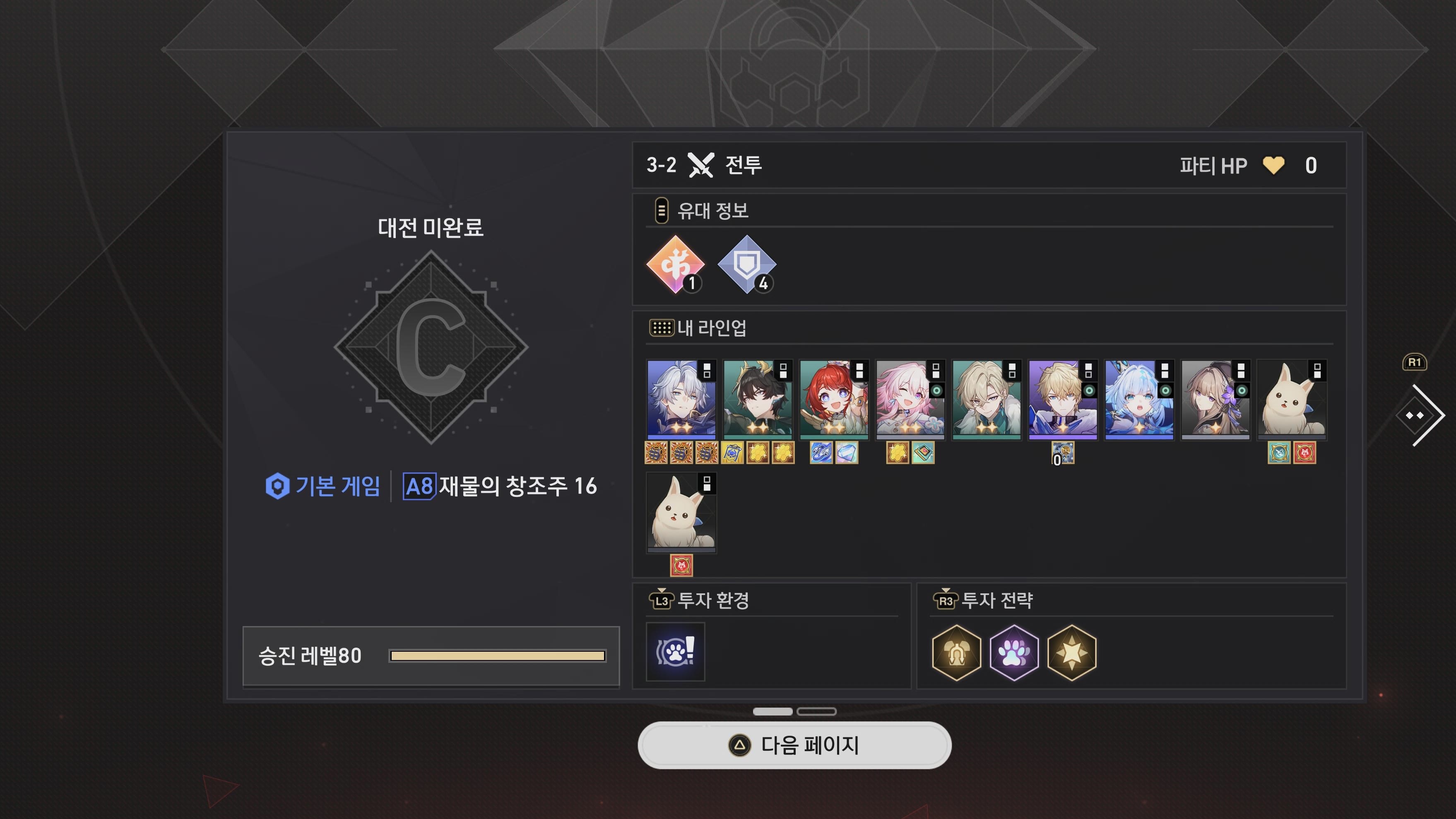Viewport: 1456px width, 819px height.
Task: Switch to first page indicator
Action: coord(772,711)
